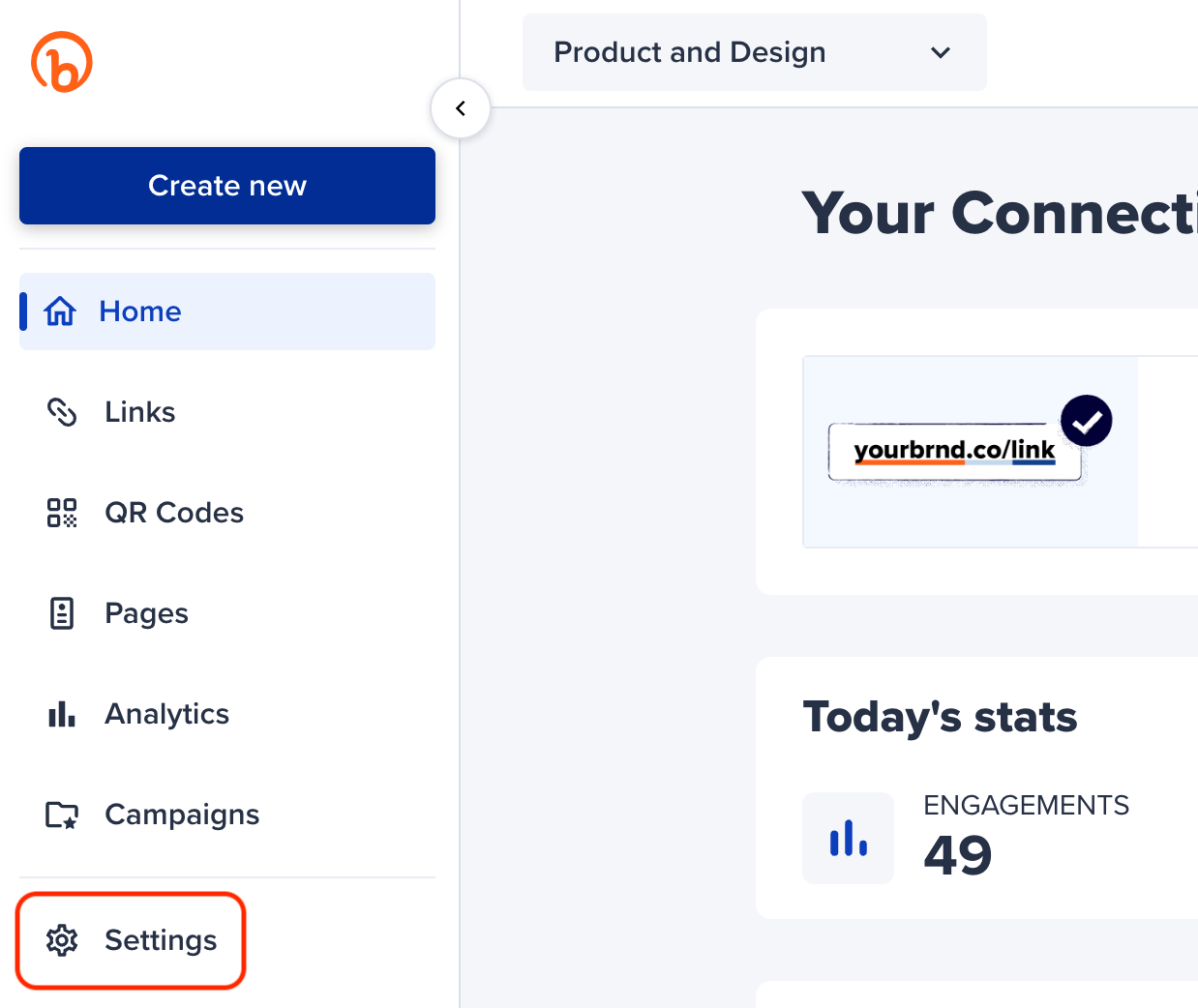Click the Create new button
The height and width of the screenshot is (1008, 1198).
[x=226, y=185]
